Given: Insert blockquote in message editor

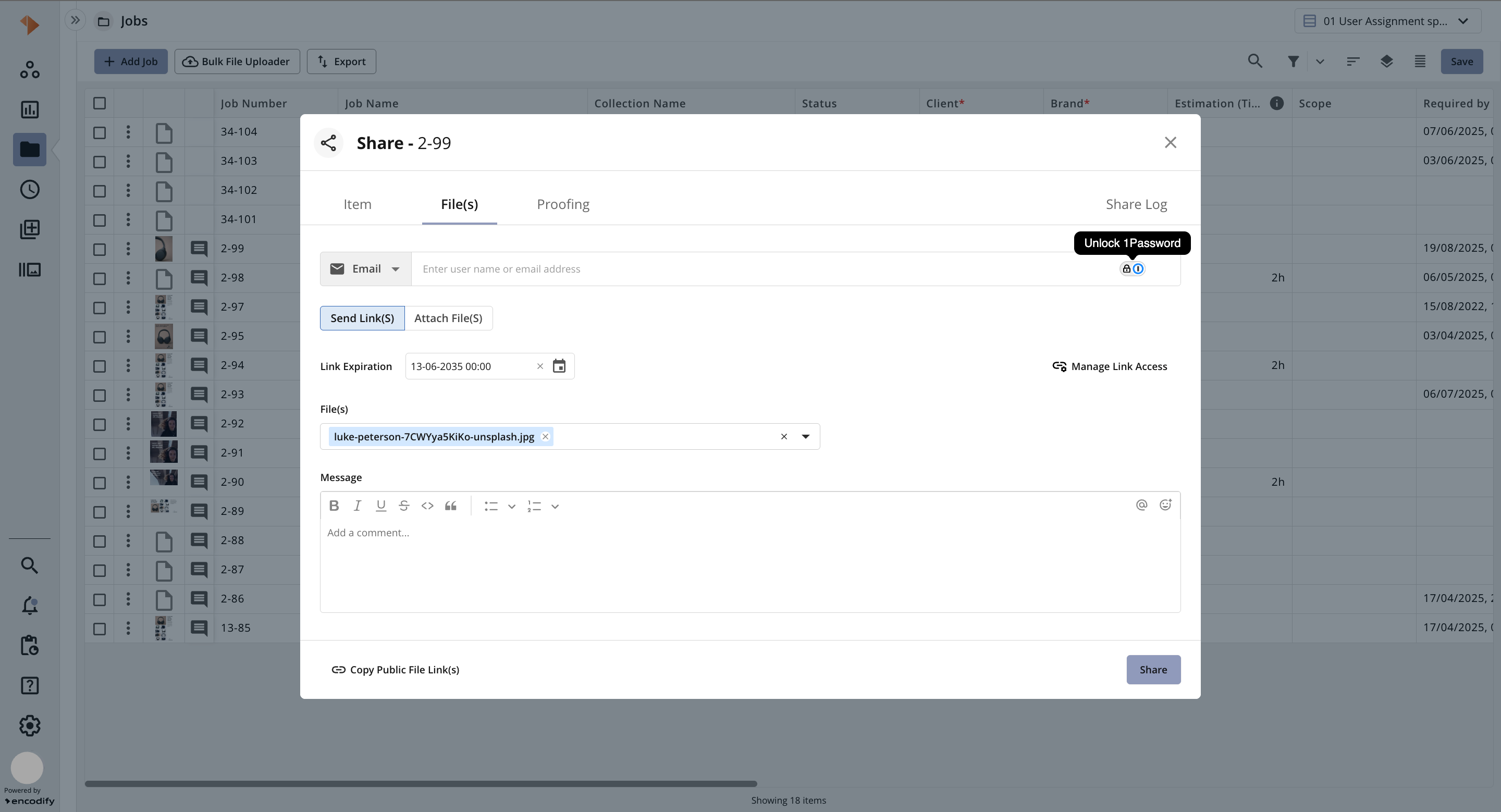Looking at the screenshot, I should (x=450, y=506).
